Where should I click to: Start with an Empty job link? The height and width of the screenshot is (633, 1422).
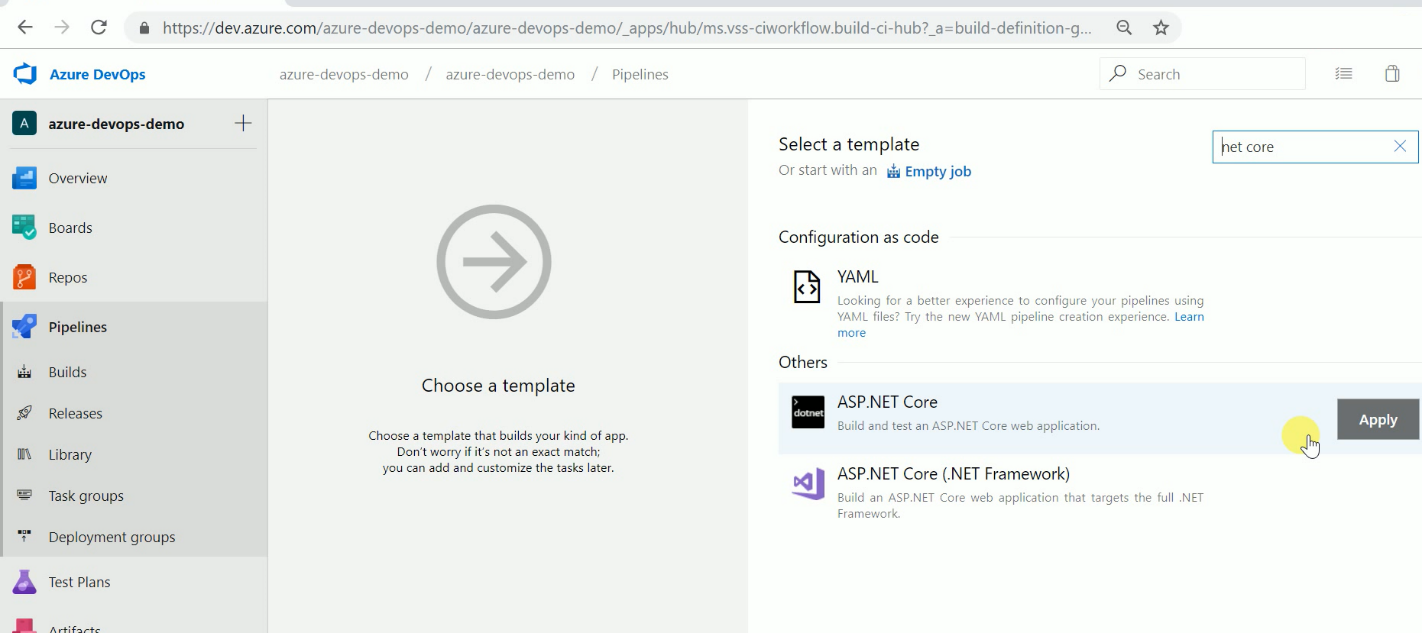coord(937,172)
